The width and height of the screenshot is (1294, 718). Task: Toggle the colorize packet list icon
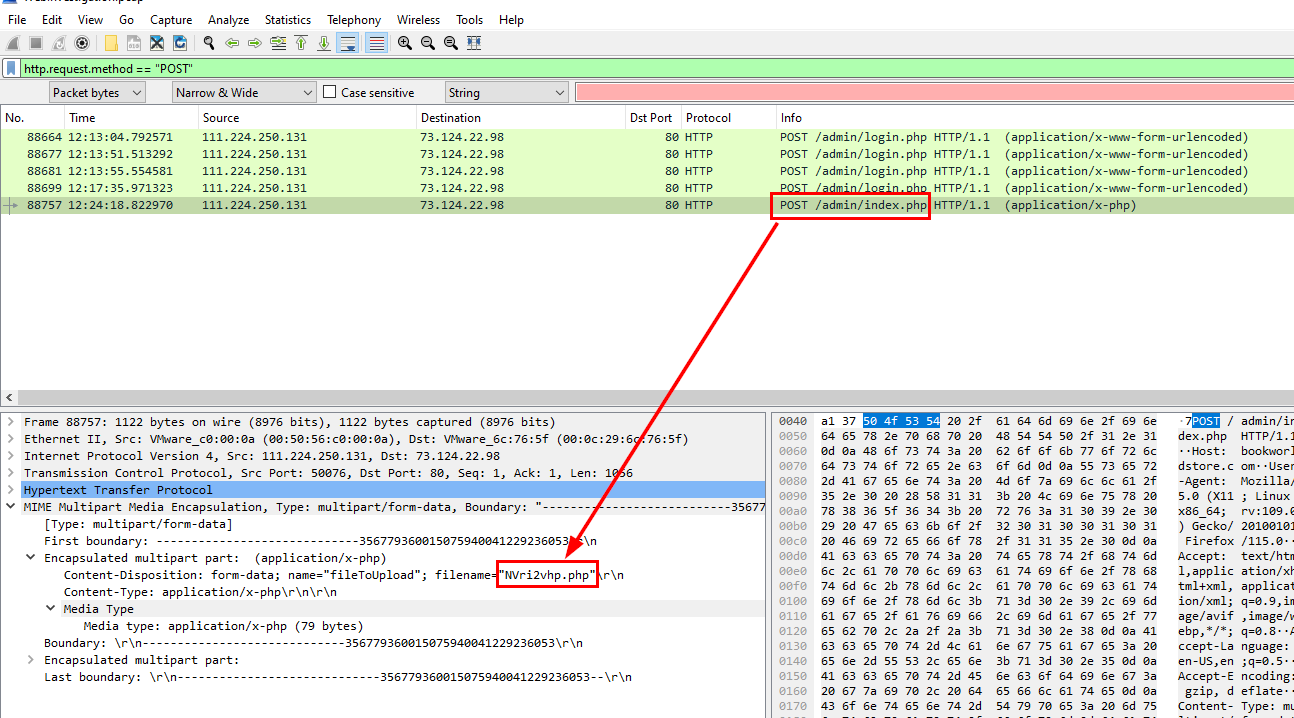[x=376, y=43]
